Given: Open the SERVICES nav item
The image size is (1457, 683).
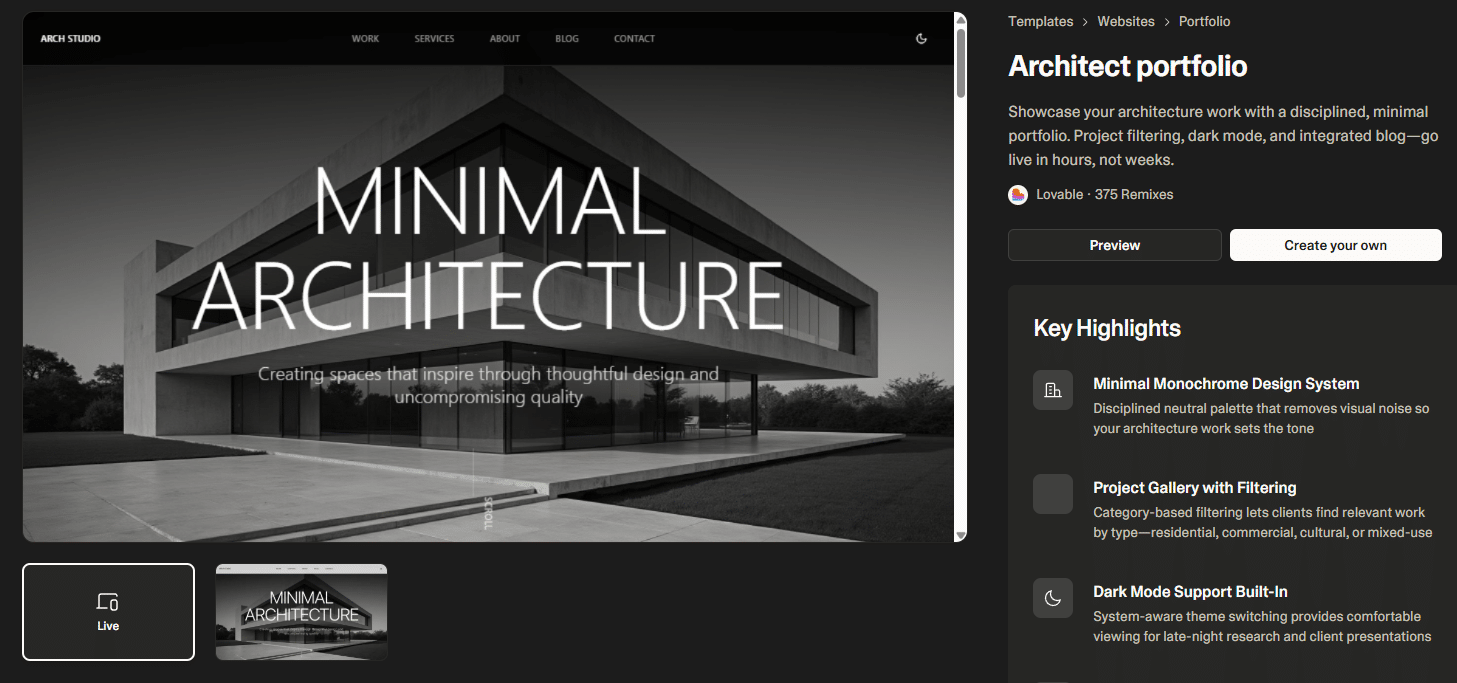Looking at the screenshot, I should tap(434, 39).
